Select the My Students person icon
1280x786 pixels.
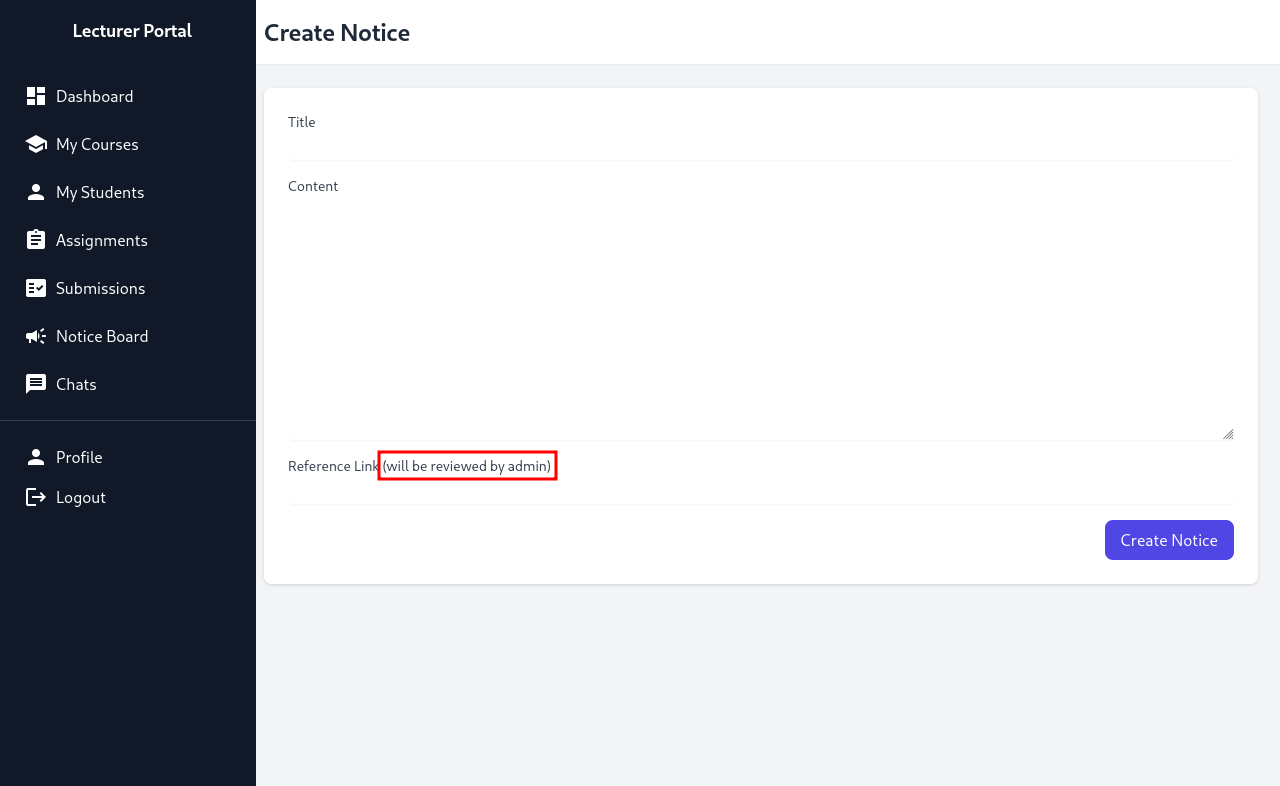pyautogui.click(x=36, y=191)
